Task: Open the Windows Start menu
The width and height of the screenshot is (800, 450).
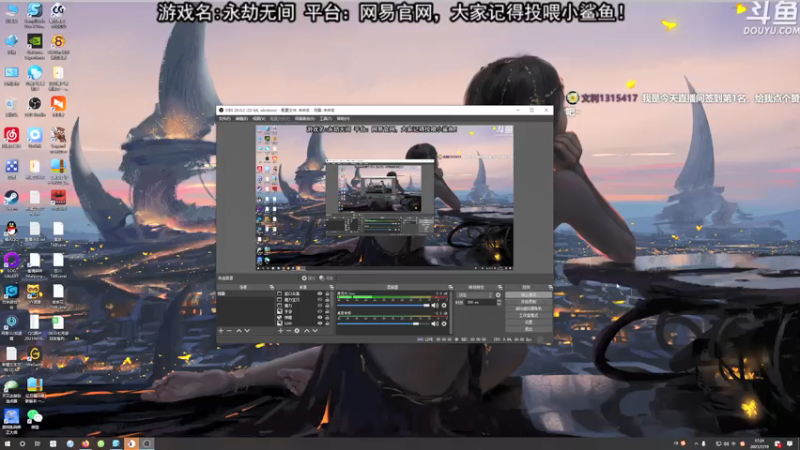Action: tap(8, 444)
